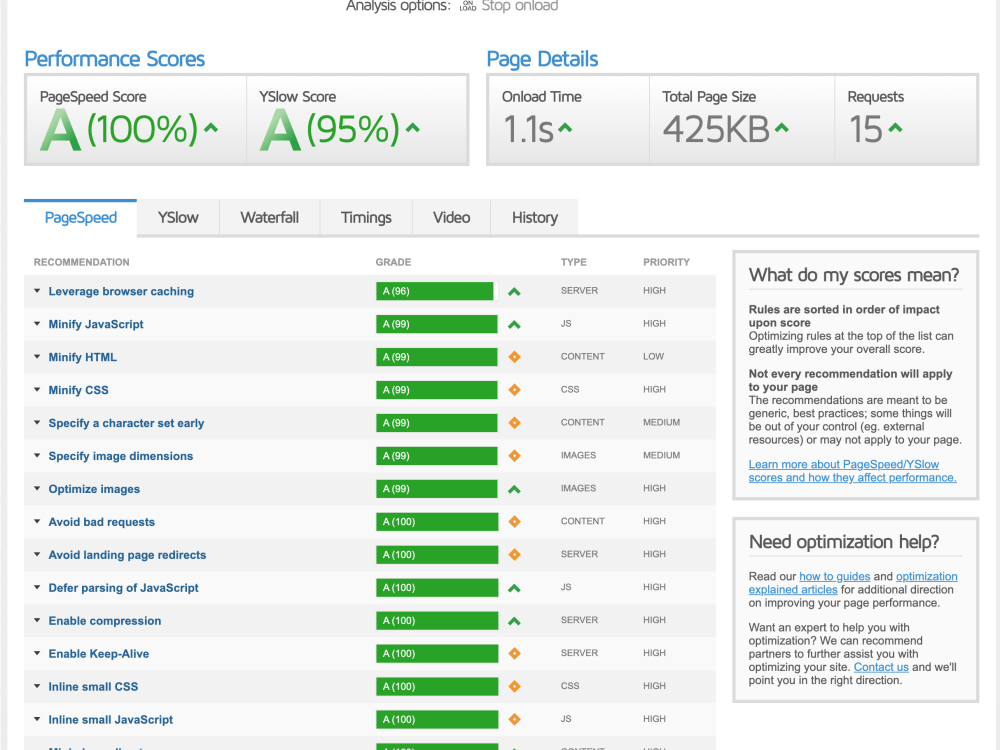Switch to the Video tab

coord(452,217)
